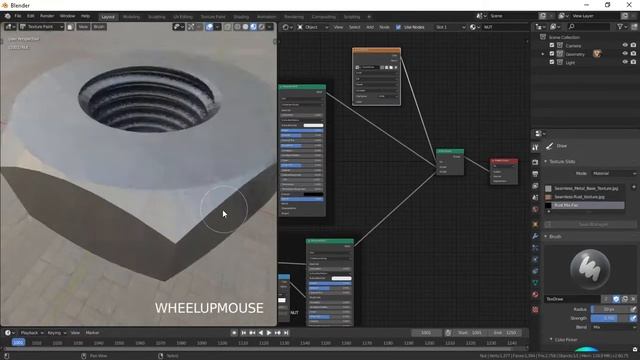Switch to the Modeling workspace tab
640x360 pixels.
click(x=131, y=17)
